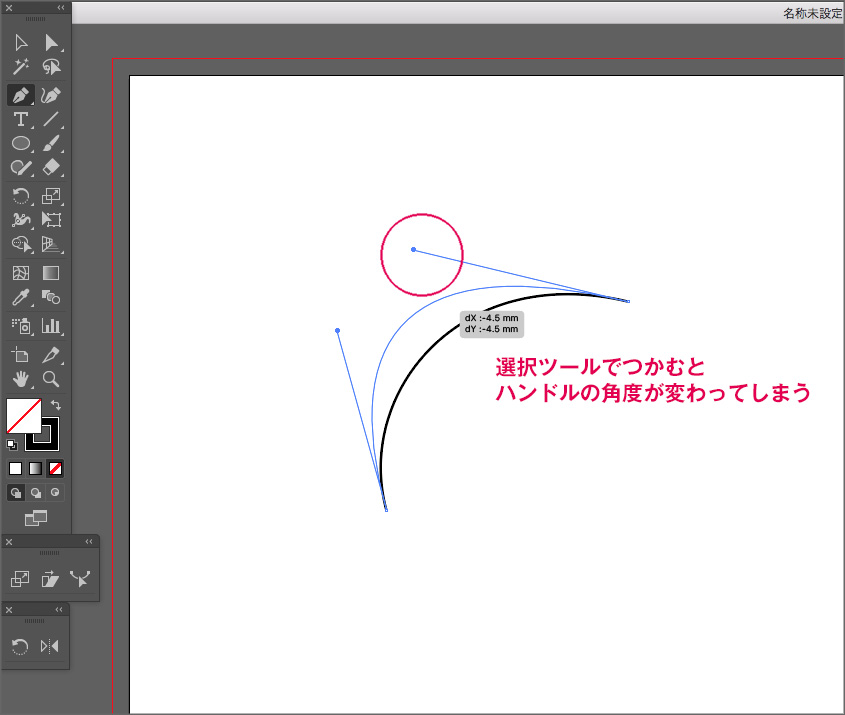
Task: Close the Rotate/Reflect floating panel
Action: pyautogui.click(x=9, y=610)
